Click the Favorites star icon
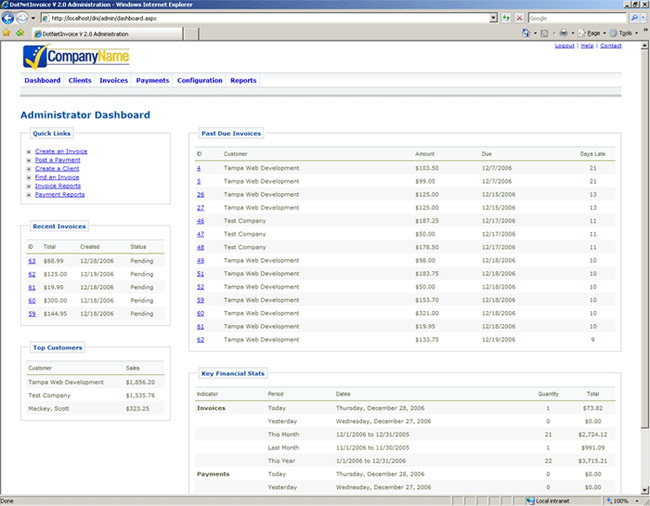 tap(7, 33)
